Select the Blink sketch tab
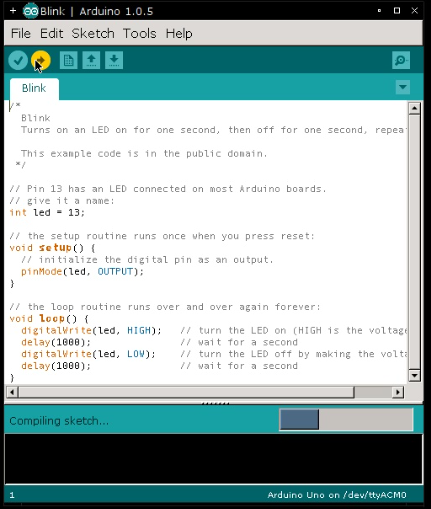The image size is (431, 509). [34, 88]
